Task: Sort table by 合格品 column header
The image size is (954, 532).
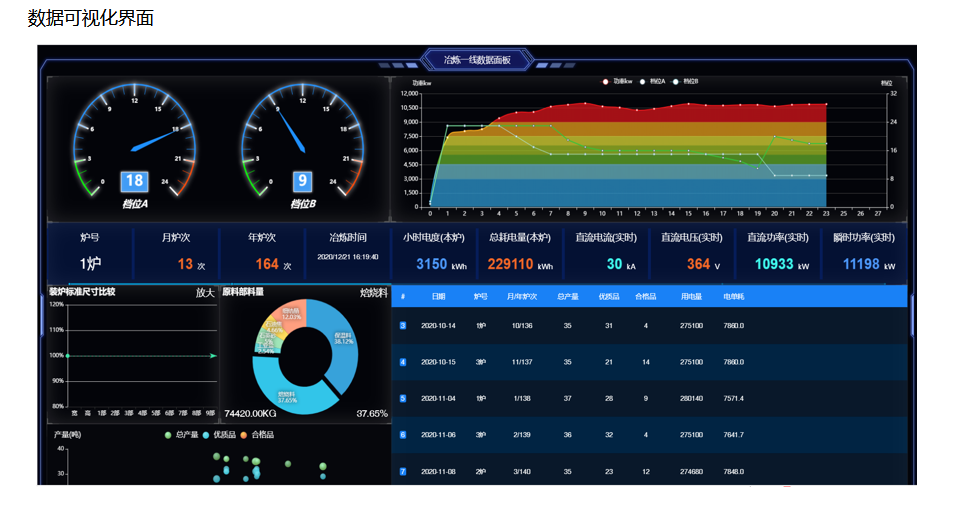Action: coord(646,297)
